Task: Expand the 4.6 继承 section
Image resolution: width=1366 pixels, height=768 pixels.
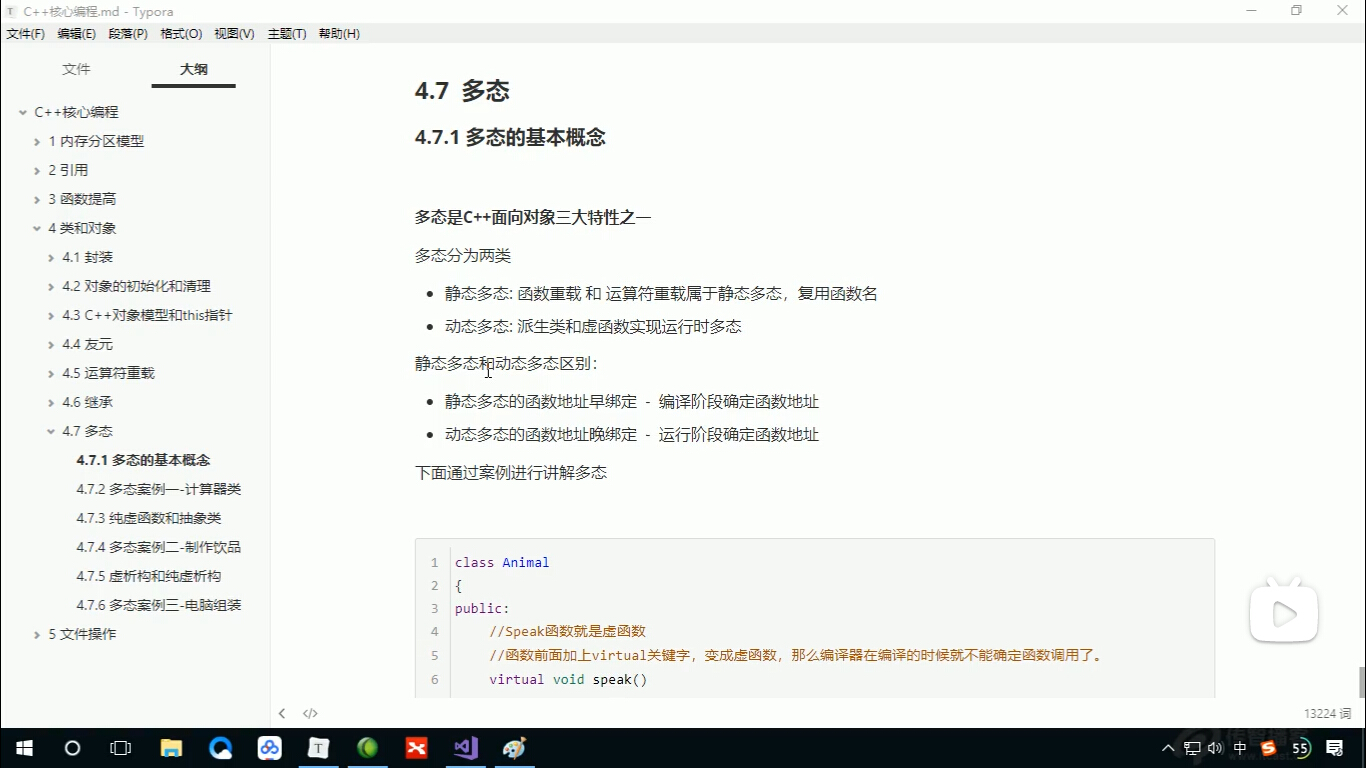Action: pos(50,401)
